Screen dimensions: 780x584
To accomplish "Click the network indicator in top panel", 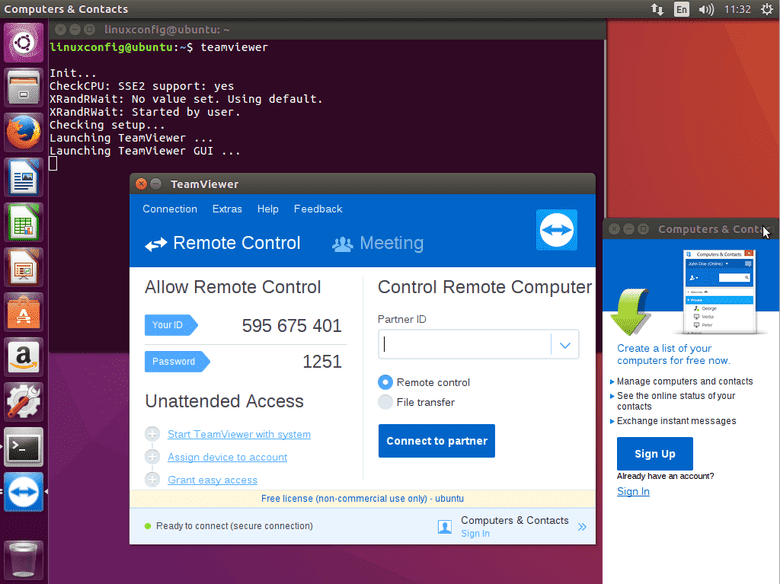I will [657, 9].
